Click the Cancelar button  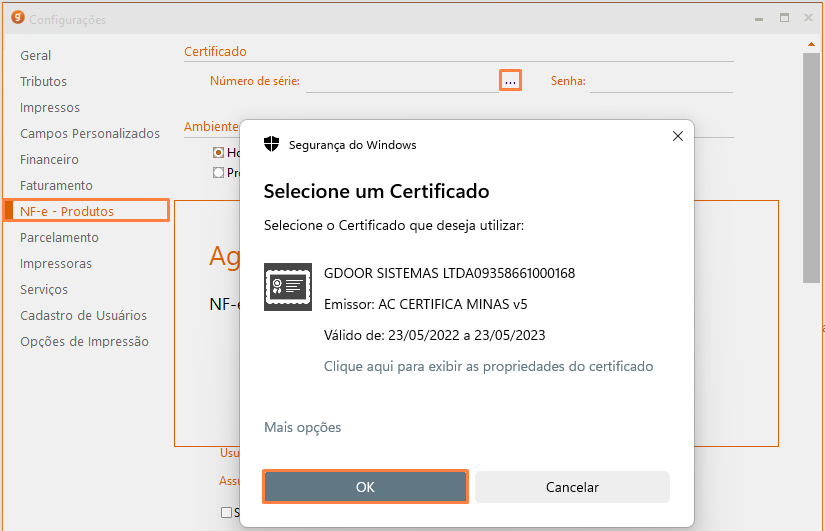click(572, 487)
